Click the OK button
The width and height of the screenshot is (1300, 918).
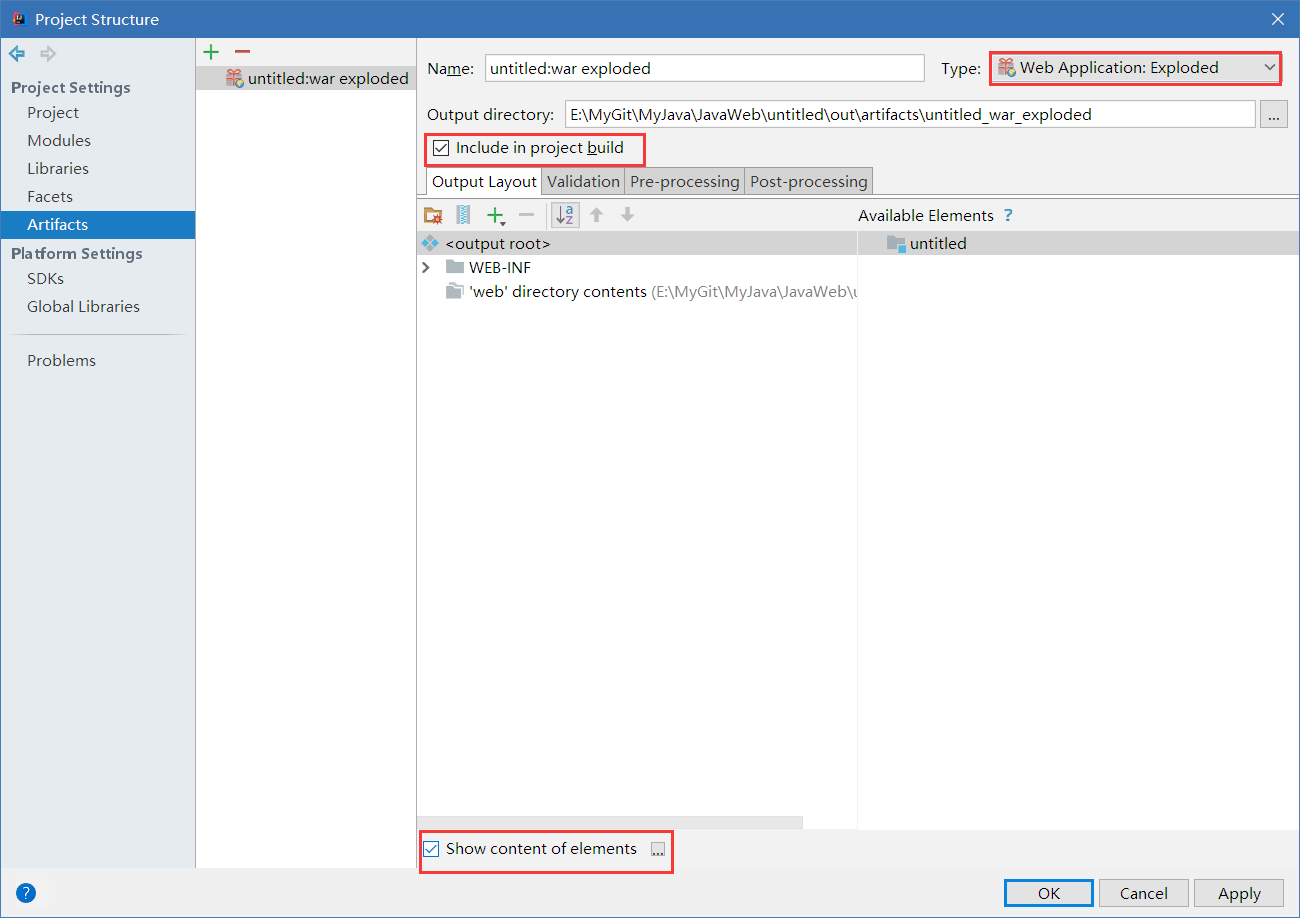1048,893
